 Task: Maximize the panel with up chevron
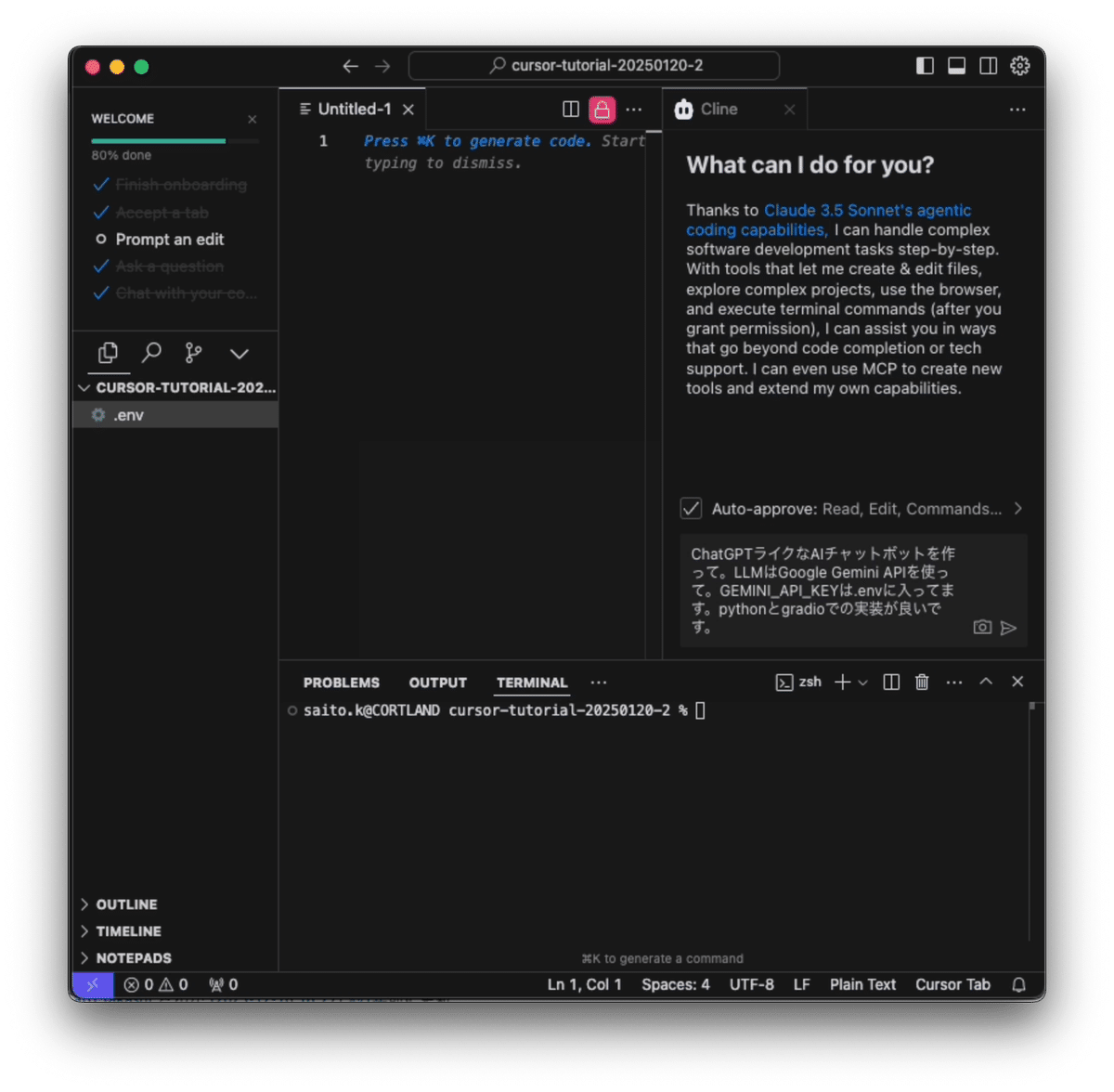tap(986, 682)
